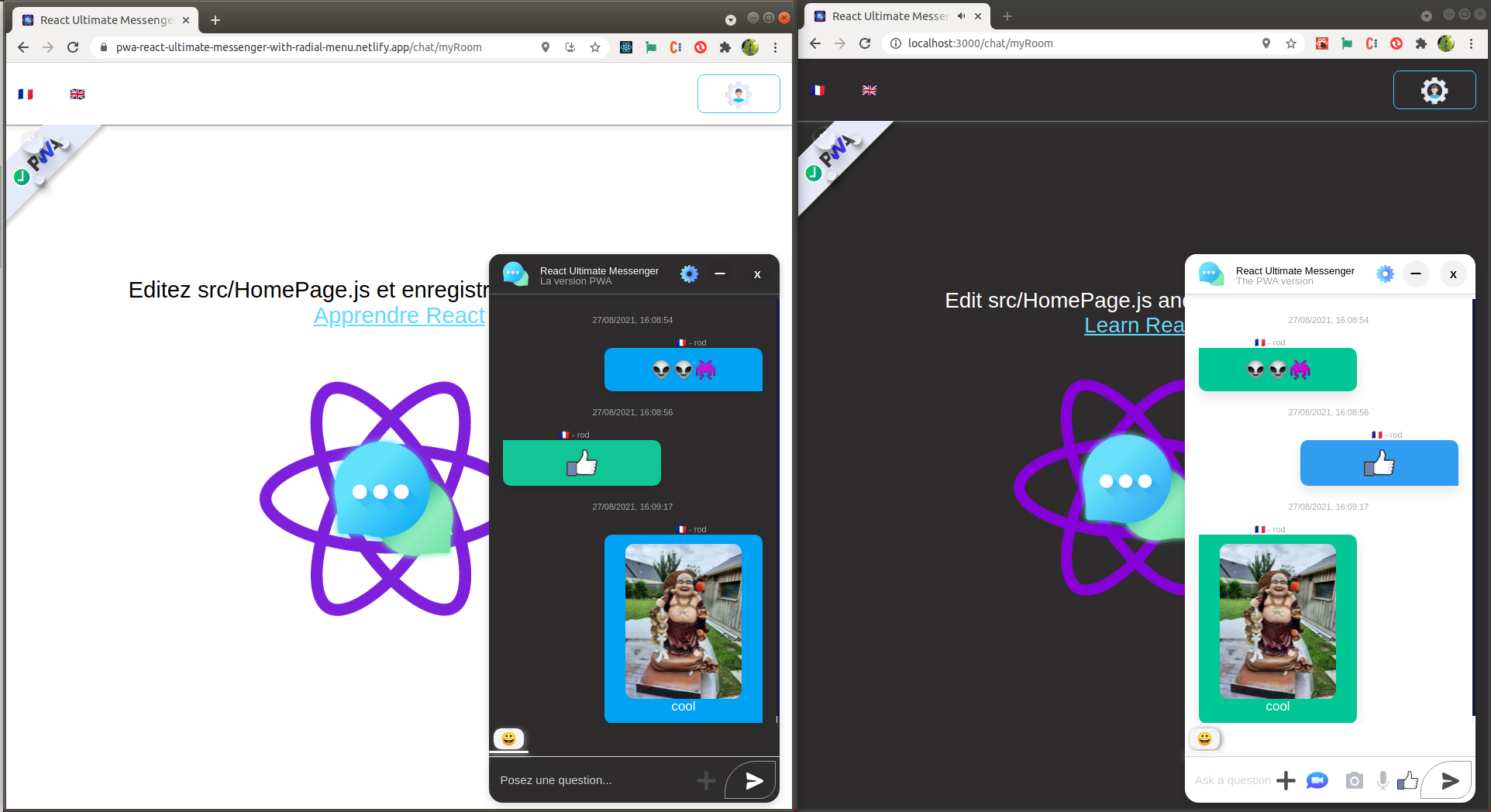
Task: Select the localhost React Ultimate Messenger tab
Action: (888, 16)
